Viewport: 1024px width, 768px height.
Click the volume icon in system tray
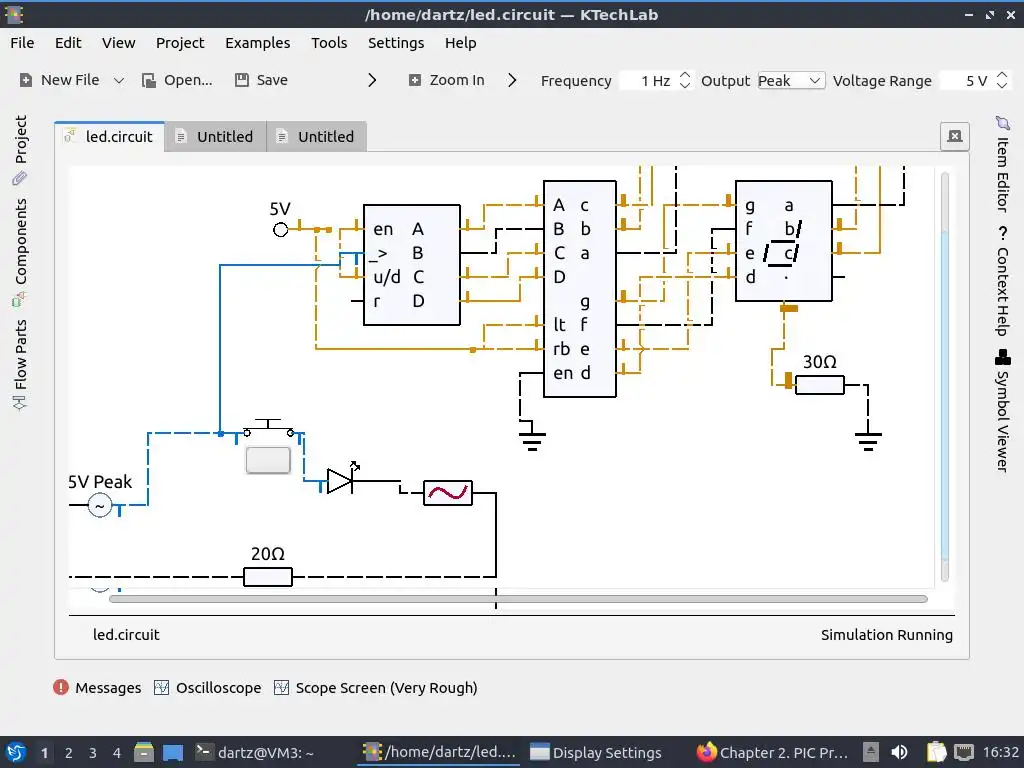(899, 752)
